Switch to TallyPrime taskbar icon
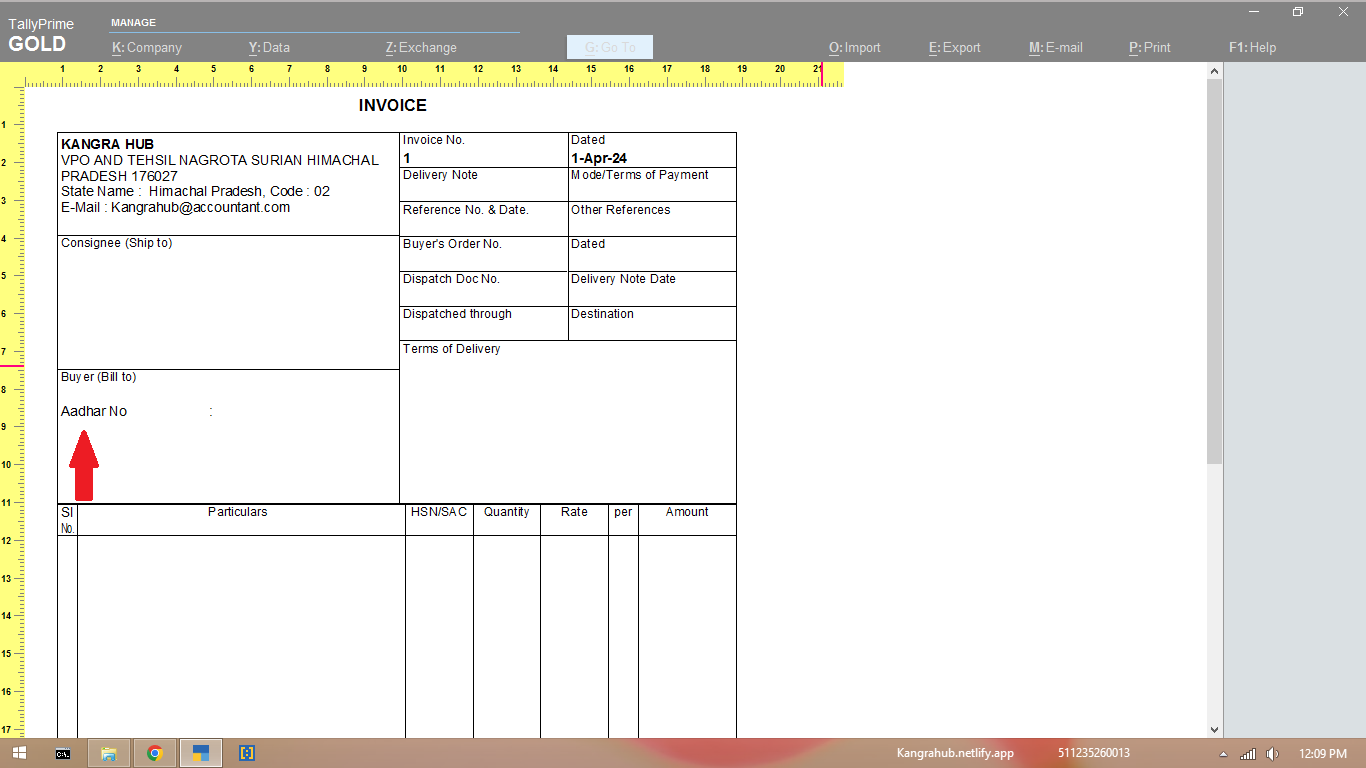 point(200,753)
